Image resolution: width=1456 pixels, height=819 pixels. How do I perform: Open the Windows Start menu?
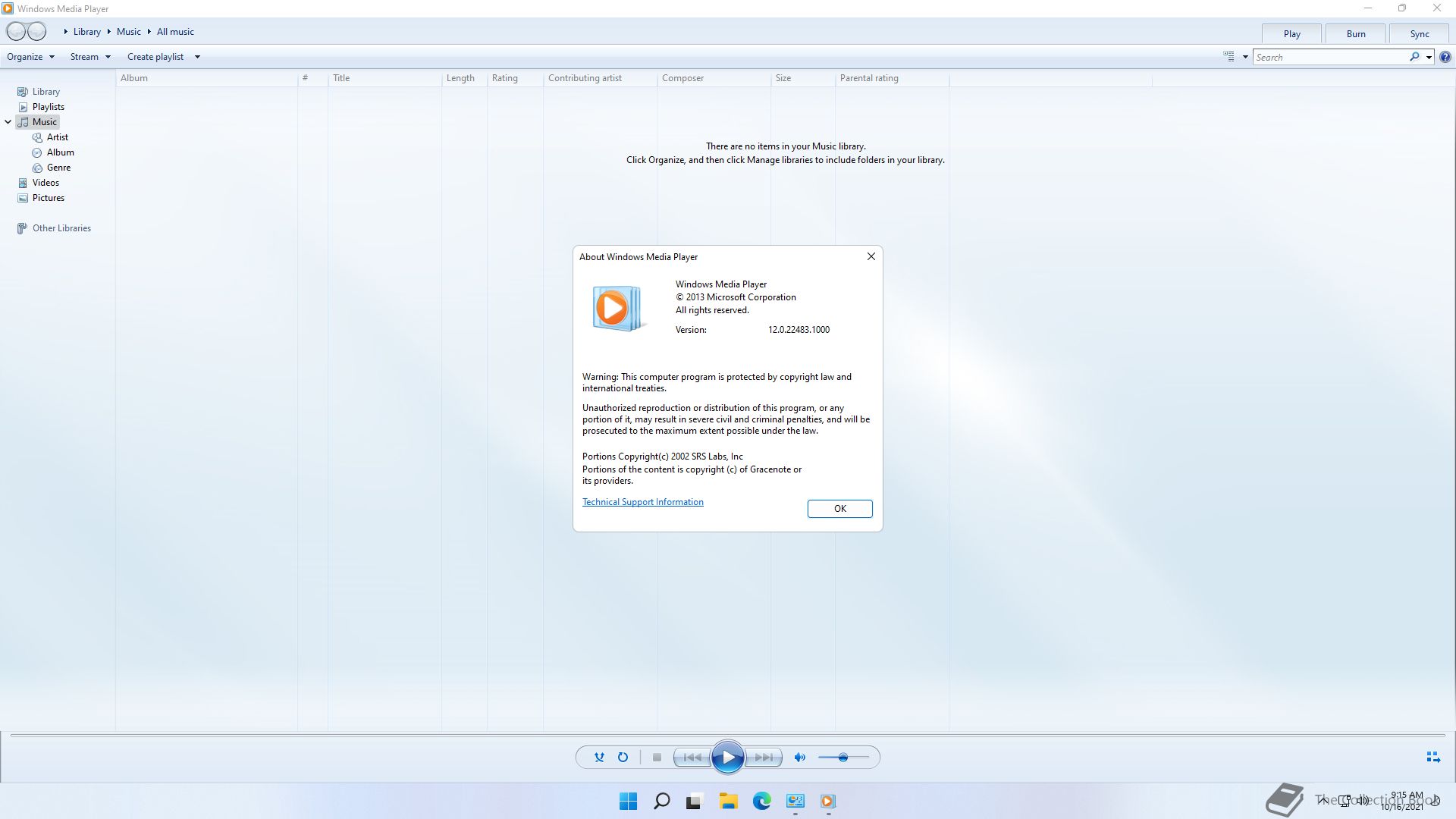[x=628, y=802]
